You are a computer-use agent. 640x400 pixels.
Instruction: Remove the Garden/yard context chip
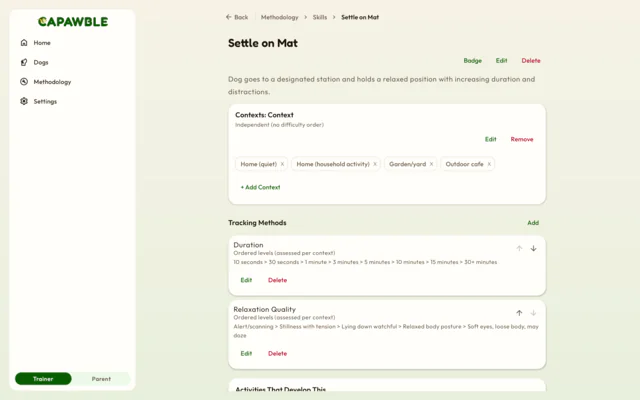click(x=431, y=164)
